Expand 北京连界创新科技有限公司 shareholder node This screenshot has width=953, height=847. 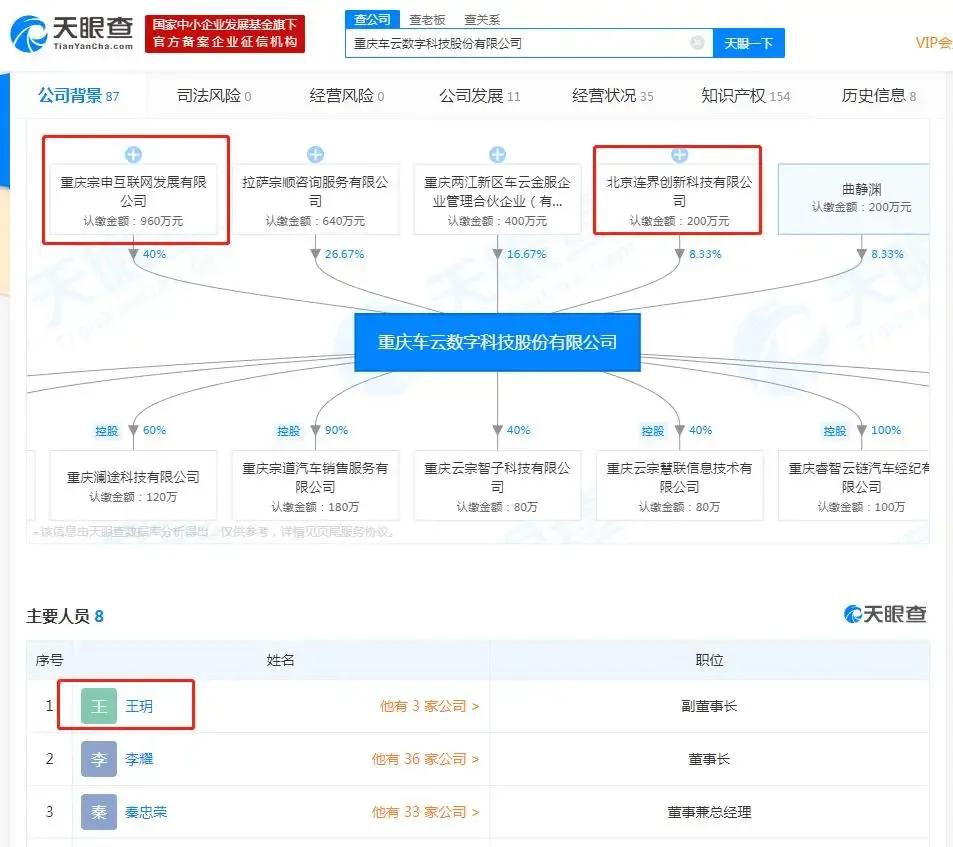coord(678,154)
